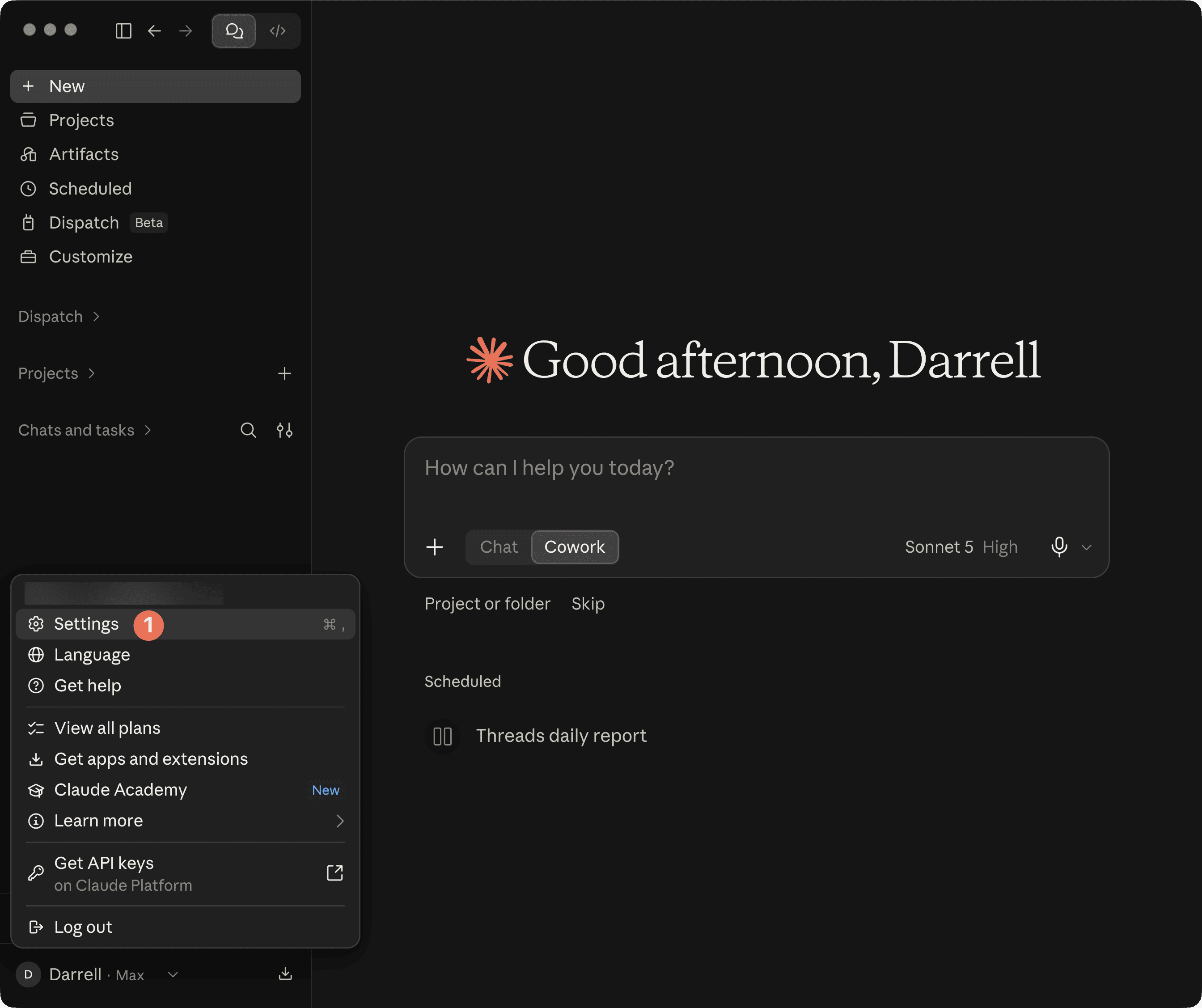Screen dimensions: 1202x1008
Task: Expand the Learn more submenu
Action: click(186, 821)
